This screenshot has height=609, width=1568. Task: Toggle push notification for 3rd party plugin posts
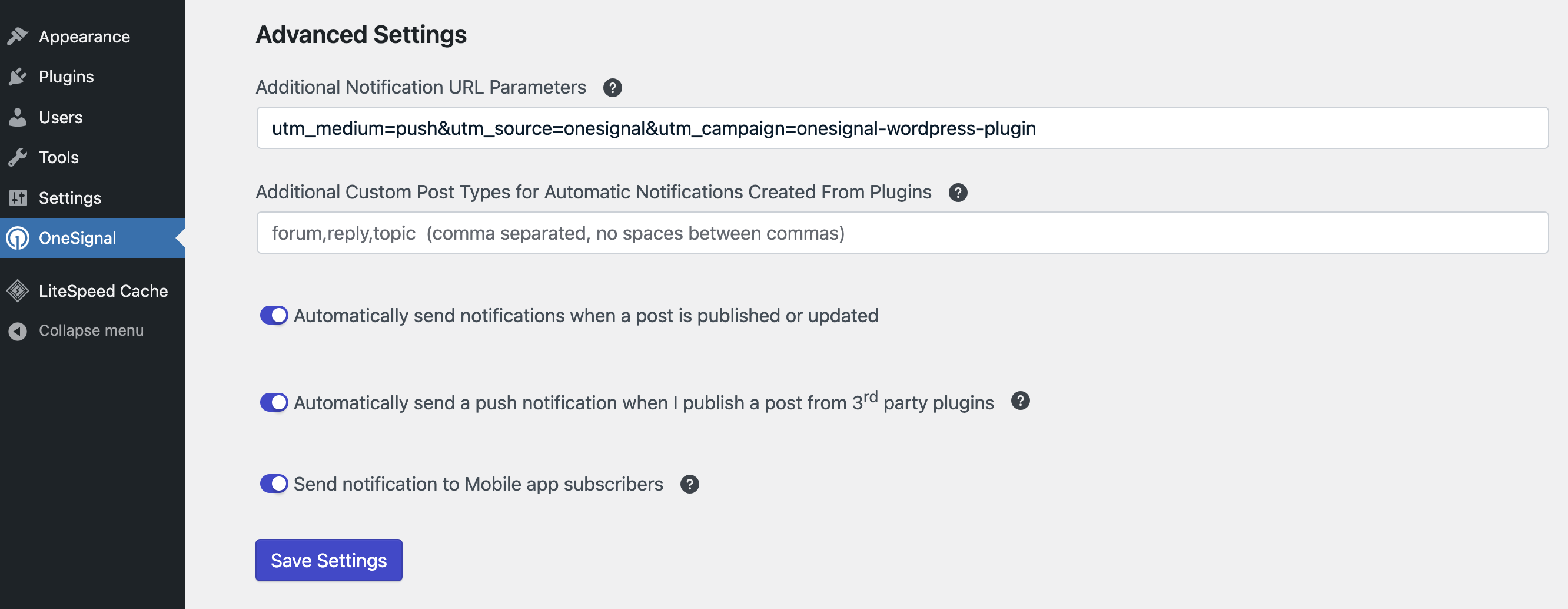pyautogui.click(x=274, y=402)
